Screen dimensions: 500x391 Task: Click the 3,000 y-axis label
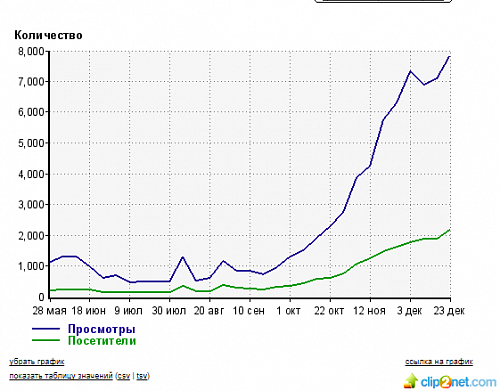coord(31,204)
